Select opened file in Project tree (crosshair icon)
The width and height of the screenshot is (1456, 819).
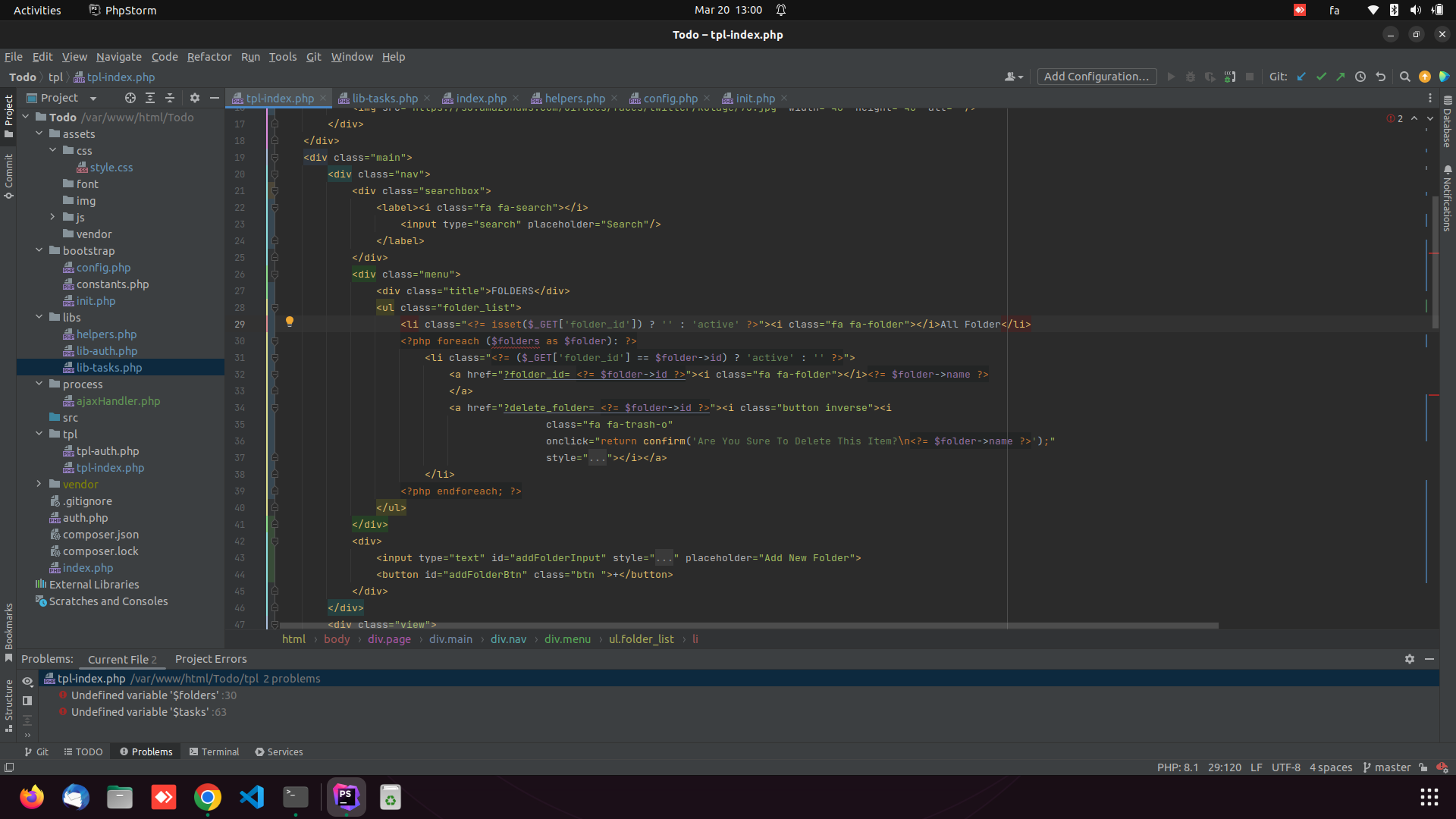[130, 98]
